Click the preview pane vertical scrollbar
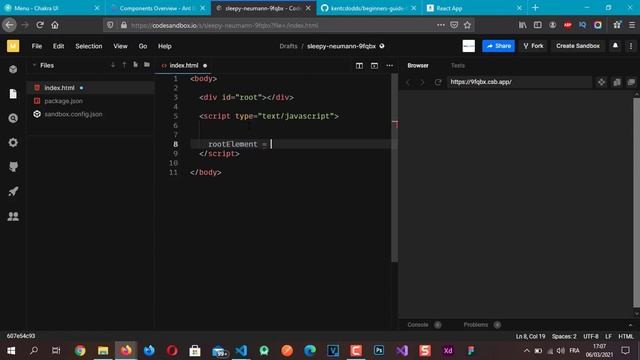Screen dimensions: 640x360 click(x=636, y=202)
